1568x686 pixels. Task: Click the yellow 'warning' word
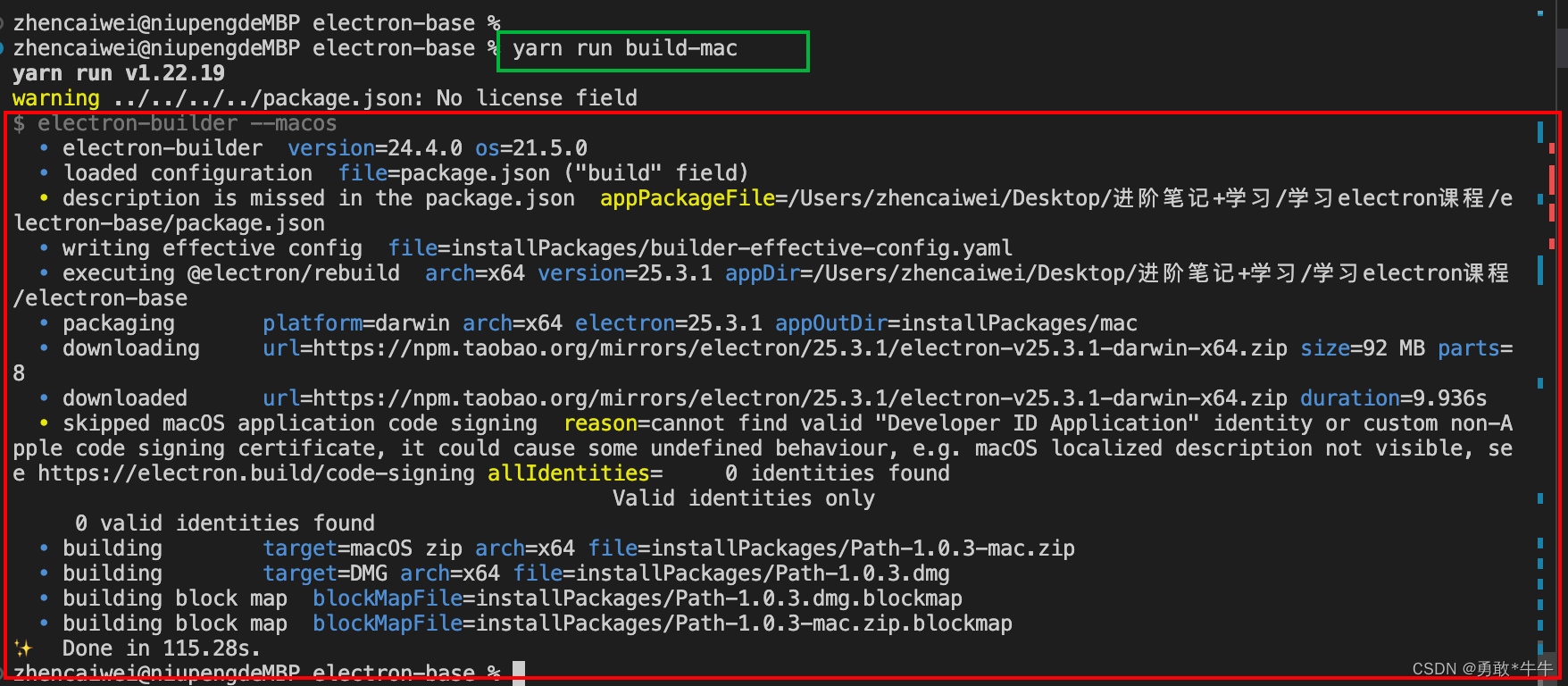pos(56,98)
